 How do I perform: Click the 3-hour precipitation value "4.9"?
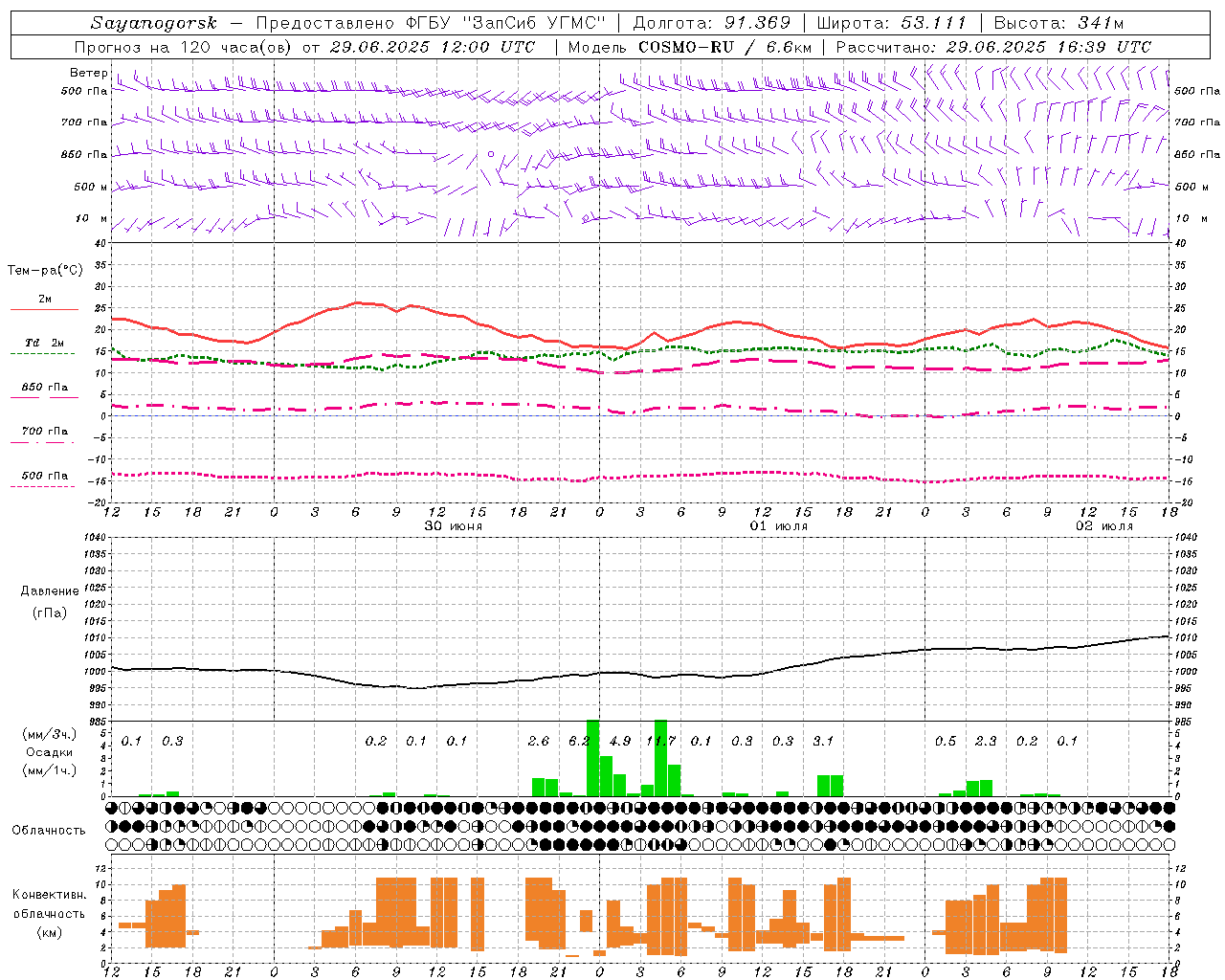pos(620,741)
